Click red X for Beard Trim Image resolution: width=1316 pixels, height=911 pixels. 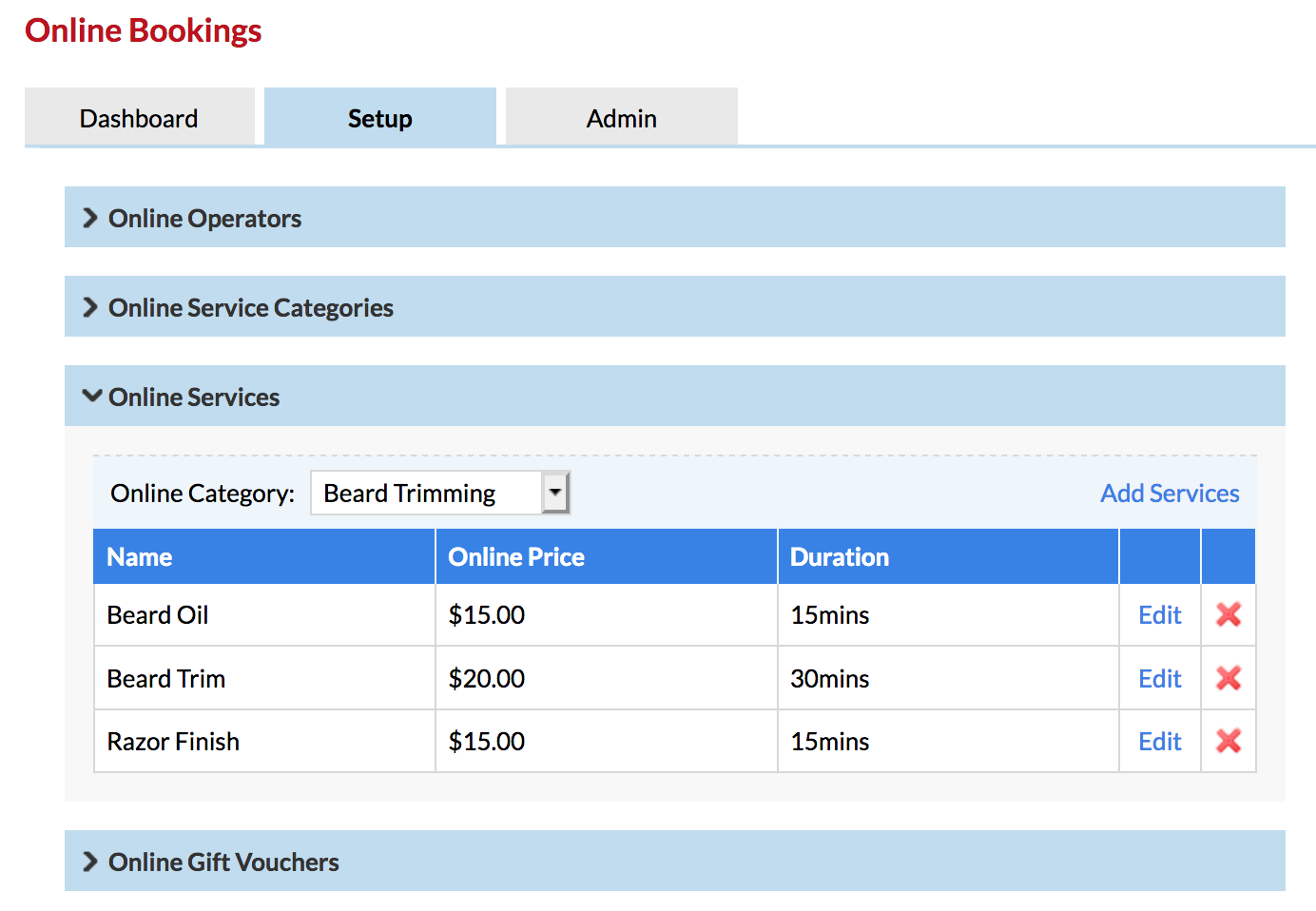(x=1228, y=678)
